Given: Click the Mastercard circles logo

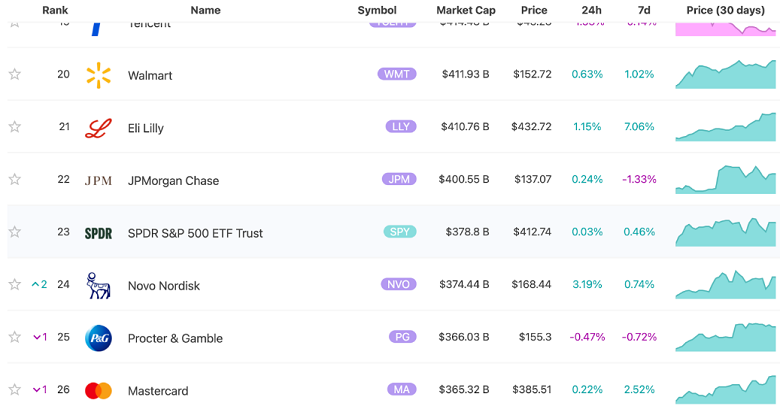Looking at the screenshot, I should pos(98,391).
